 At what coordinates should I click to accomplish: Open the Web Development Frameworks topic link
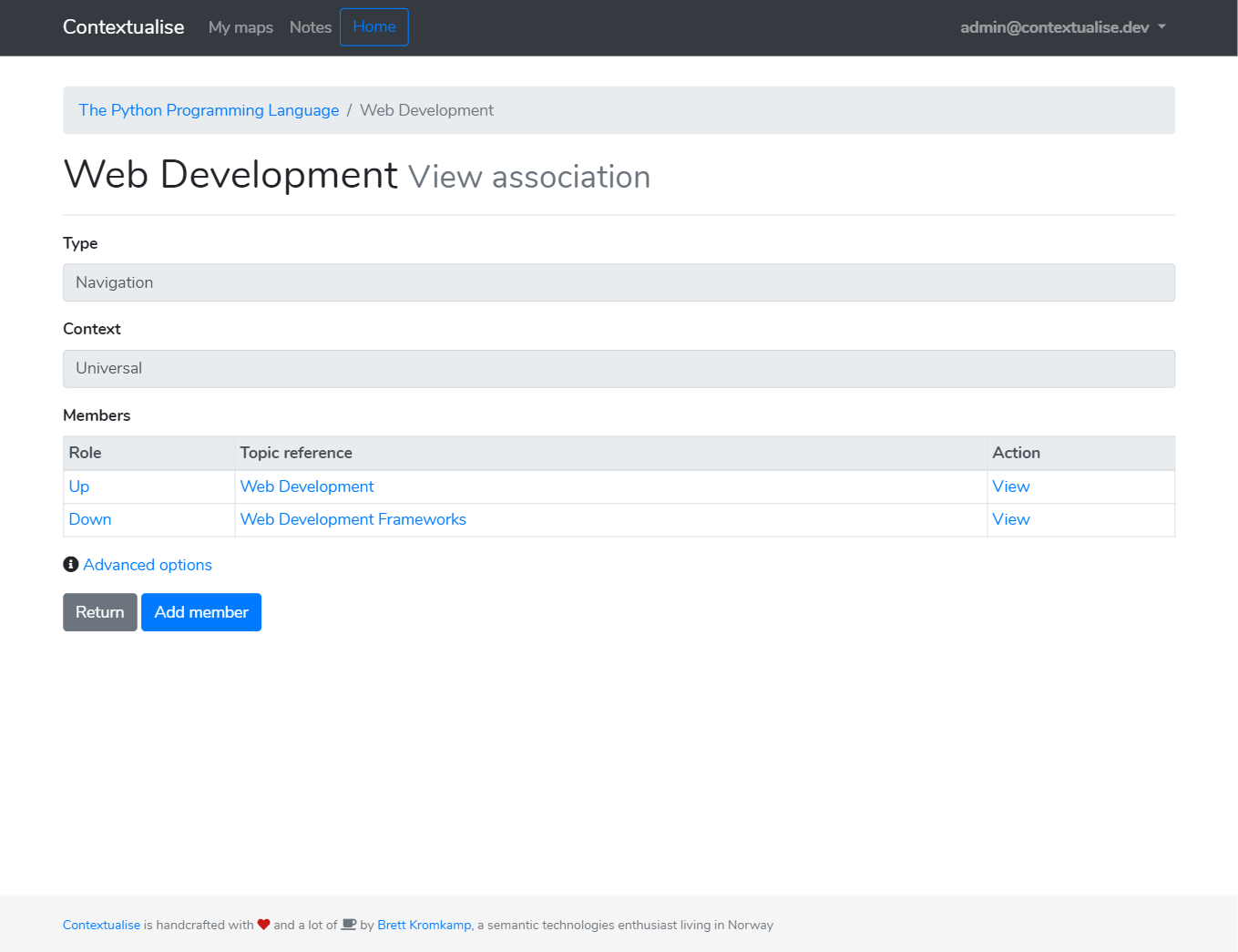353,519
